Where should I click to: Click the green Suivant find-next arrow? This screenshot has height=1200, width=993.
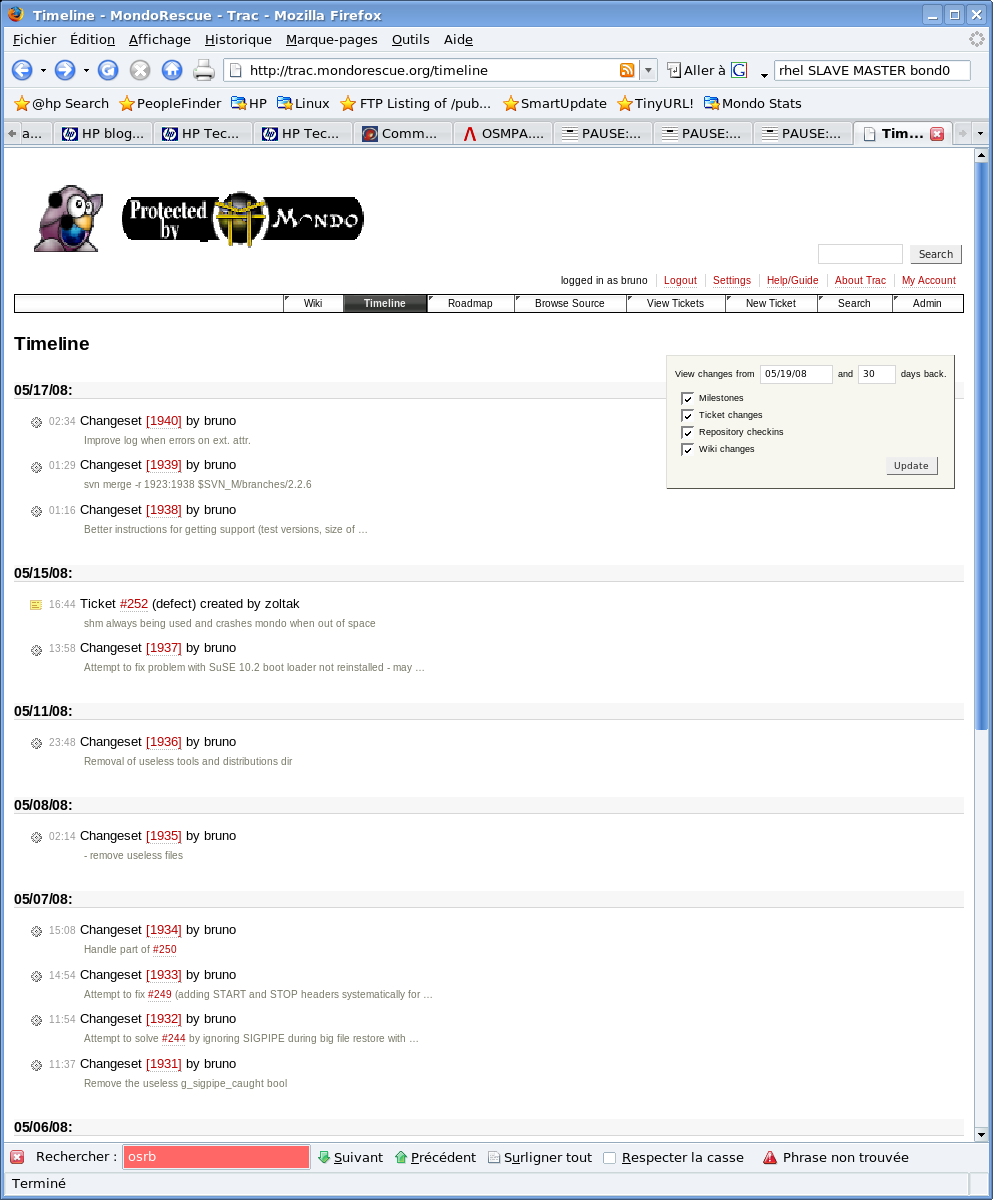[324, 1157]
